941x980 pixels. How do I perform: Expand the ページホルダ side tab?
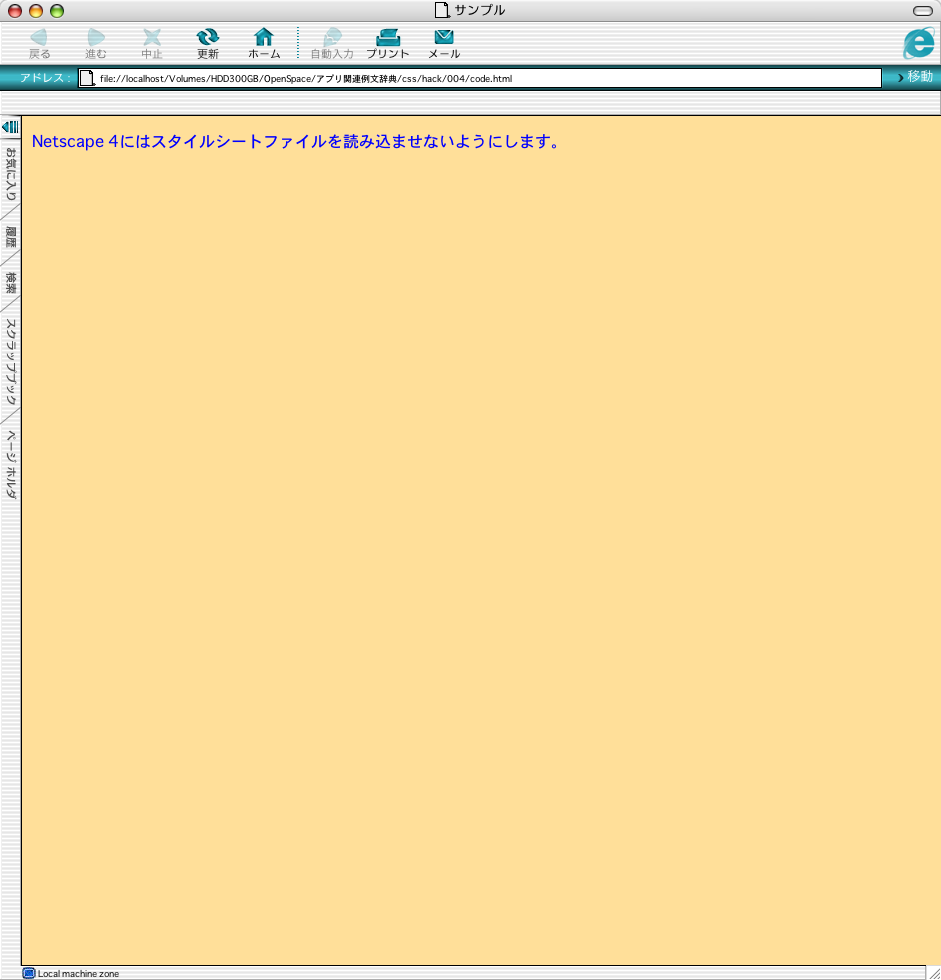(x=10, y=465)
